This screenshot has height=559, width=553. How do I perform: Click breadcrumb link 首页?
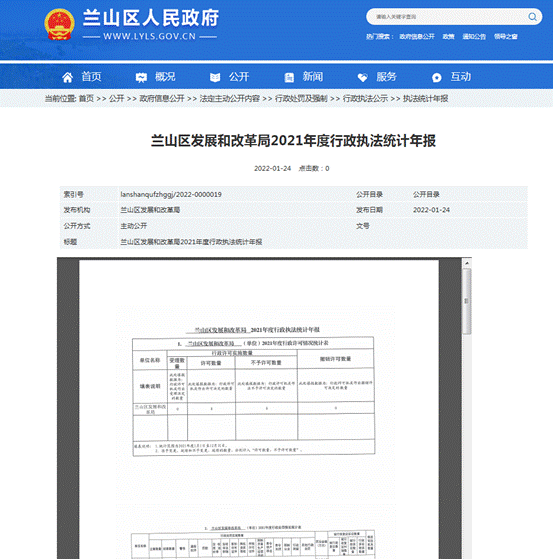[x=86, y=98]
